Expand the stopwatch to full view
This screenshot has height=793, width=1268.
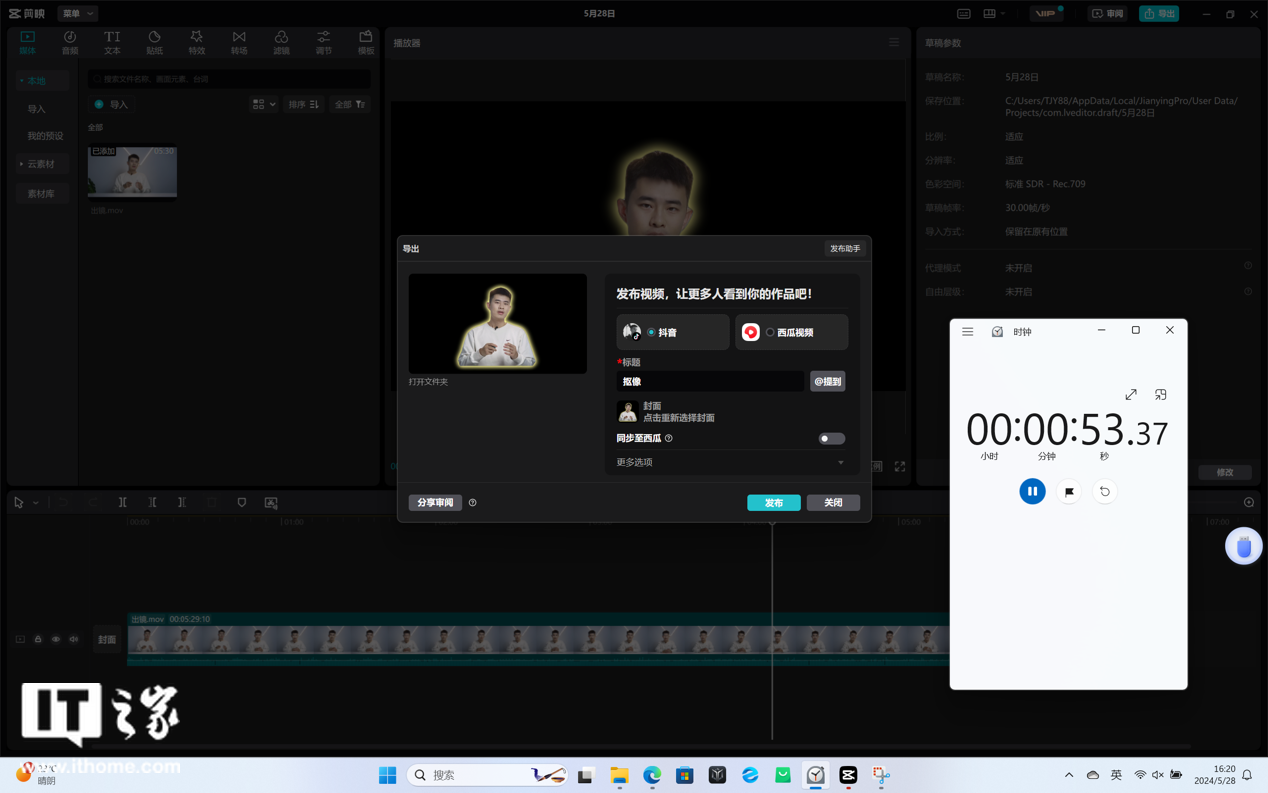click(1131, 395)
